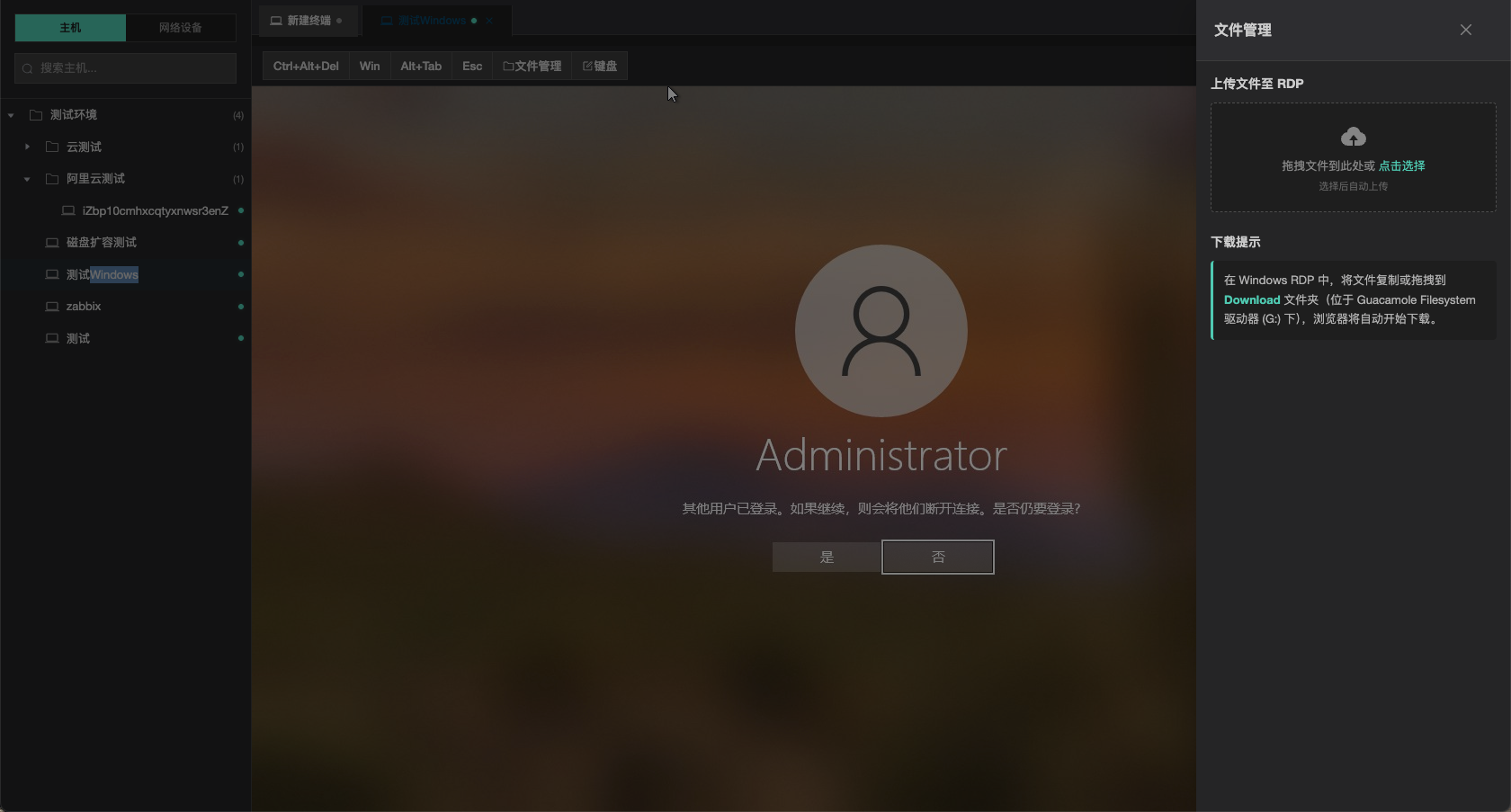Click the cloud upload icon
This screenshot has width=1511, height=812.
1354,137
